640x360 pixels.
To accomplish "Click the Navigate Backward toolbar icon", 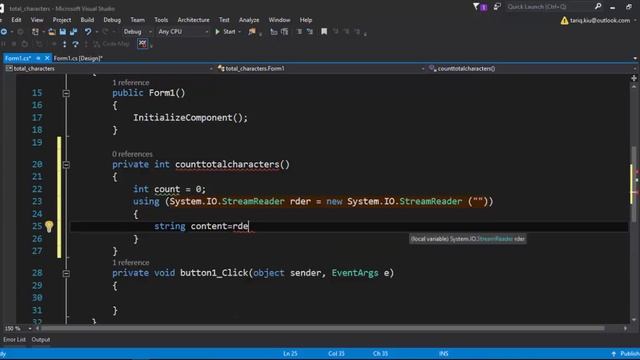I will [4, 31].
